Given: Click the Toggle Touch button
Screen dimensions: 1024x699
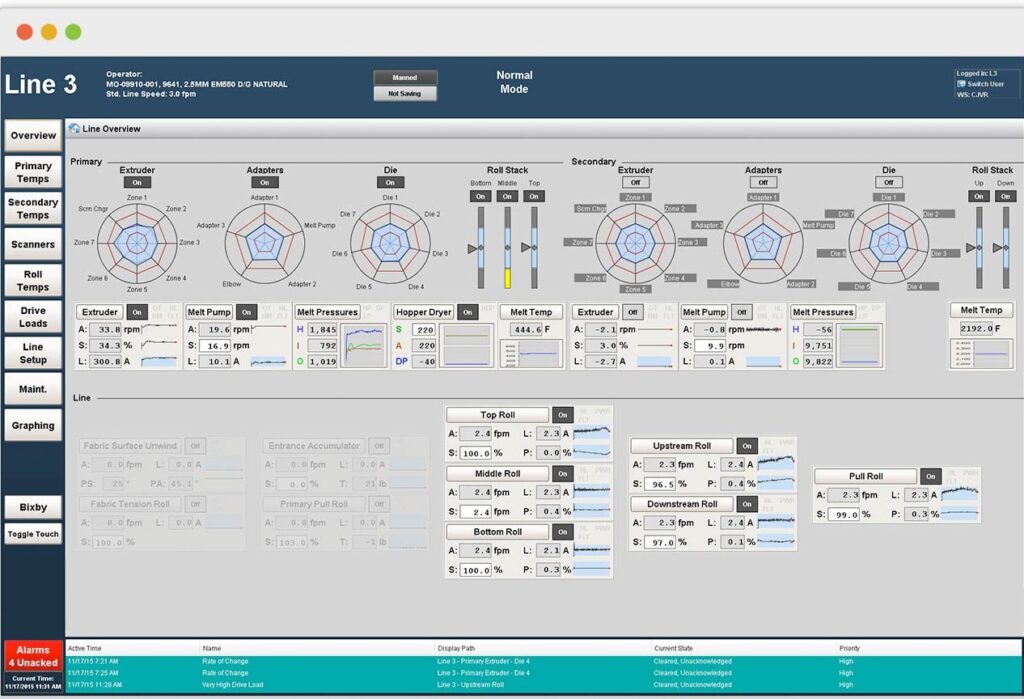Looking at the screenshot, I should [33, 534].
